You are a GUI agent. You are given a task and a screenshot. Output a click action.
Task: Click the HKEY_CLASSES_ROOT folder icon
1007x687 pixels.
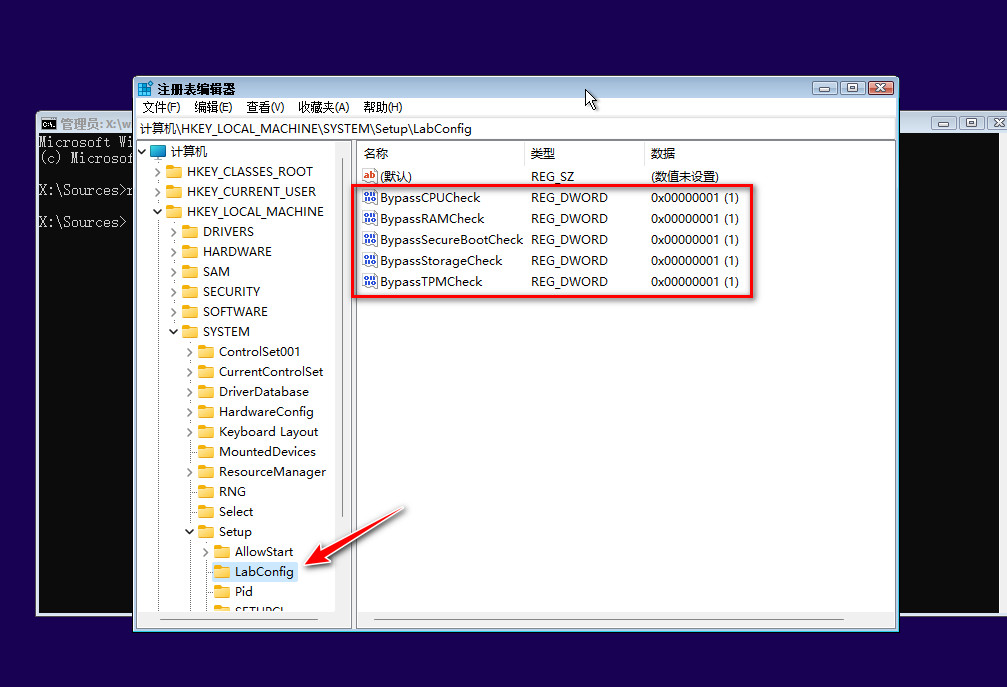[174, 171]
